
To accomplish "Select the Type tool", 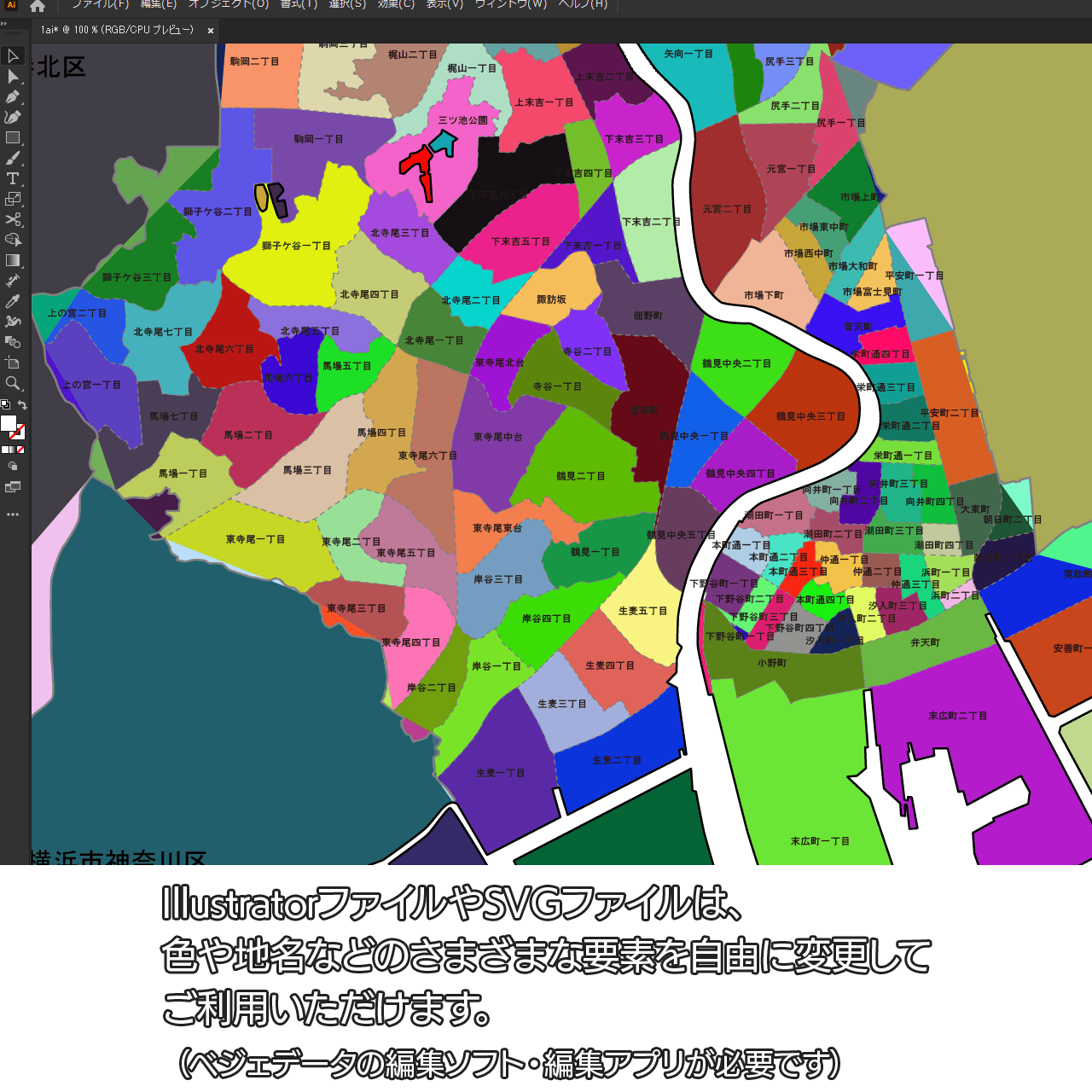I will coord(13,179).
